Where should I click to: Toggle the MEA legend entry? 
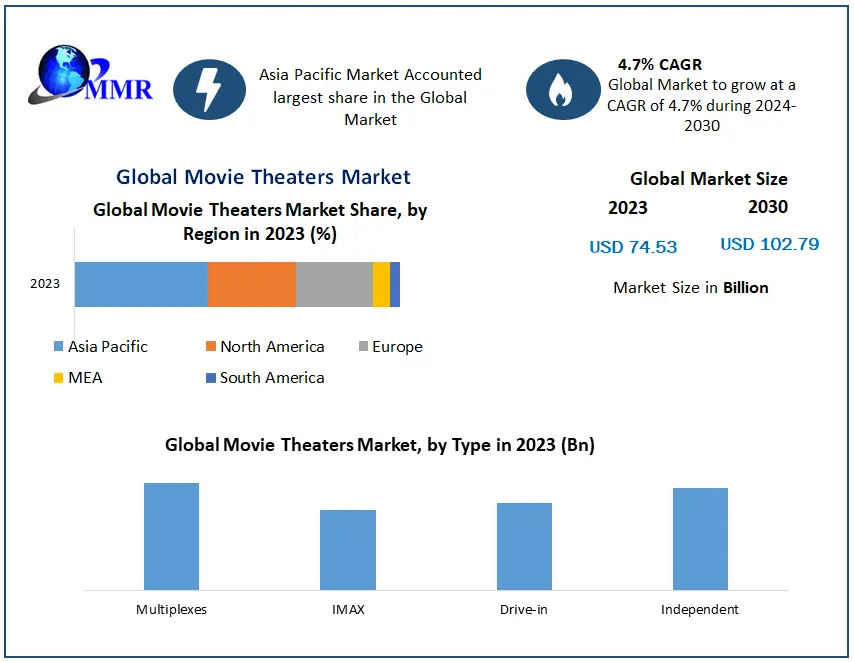coord(58,378)
